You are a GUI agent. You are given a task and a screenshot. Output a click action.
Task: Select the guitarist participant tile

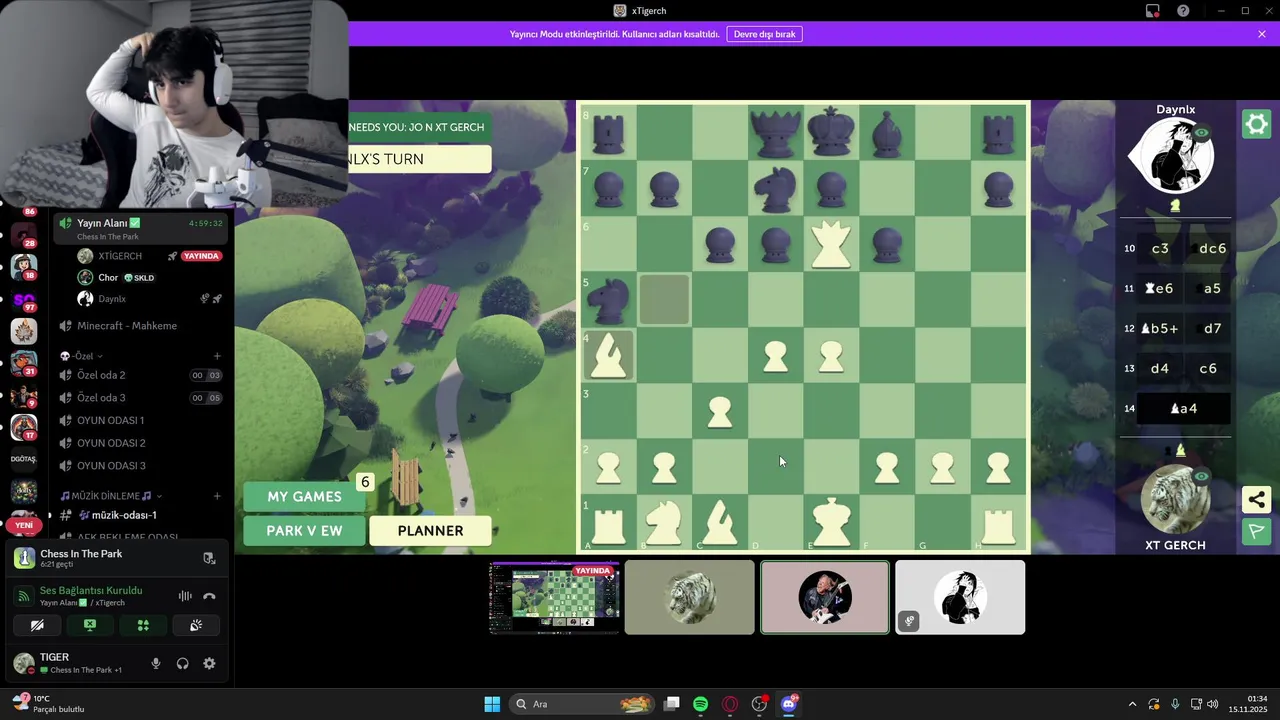[x=825, y=598]
